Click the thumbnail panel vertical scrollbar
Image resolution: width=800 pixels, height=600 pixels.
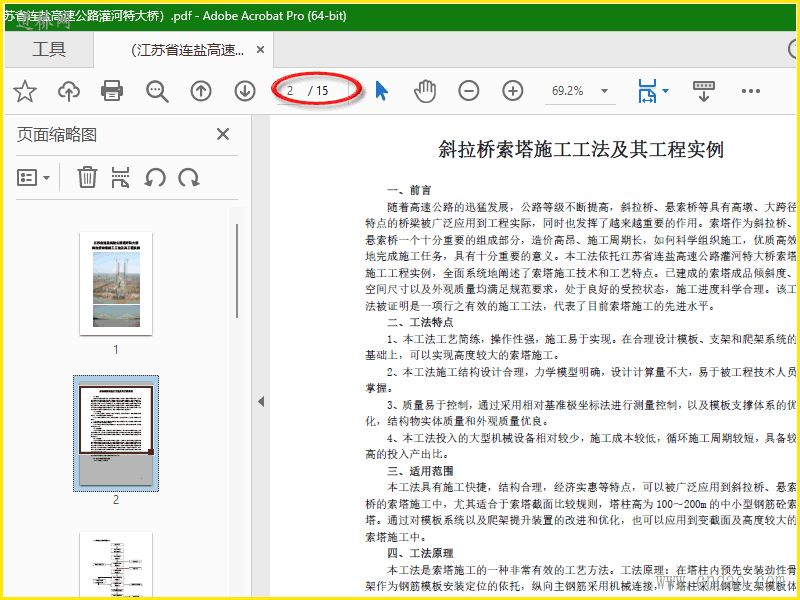click(x=237, y=270)
